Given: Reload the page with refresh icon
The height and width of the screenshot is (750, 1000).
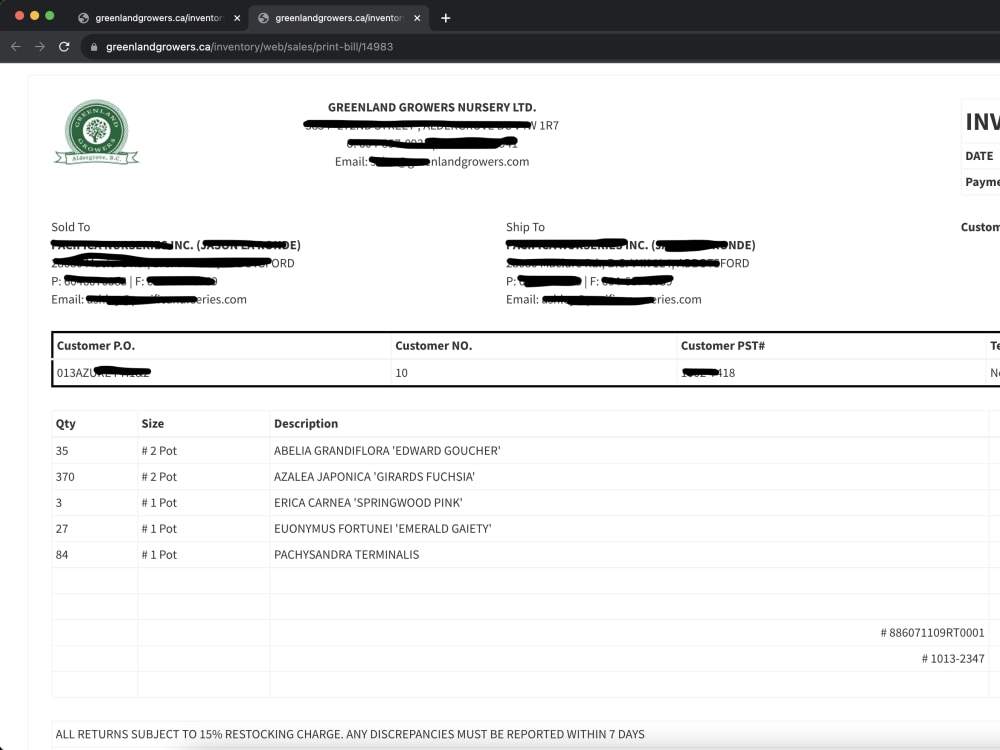Looking at the screenshot, I should point(64,47).
